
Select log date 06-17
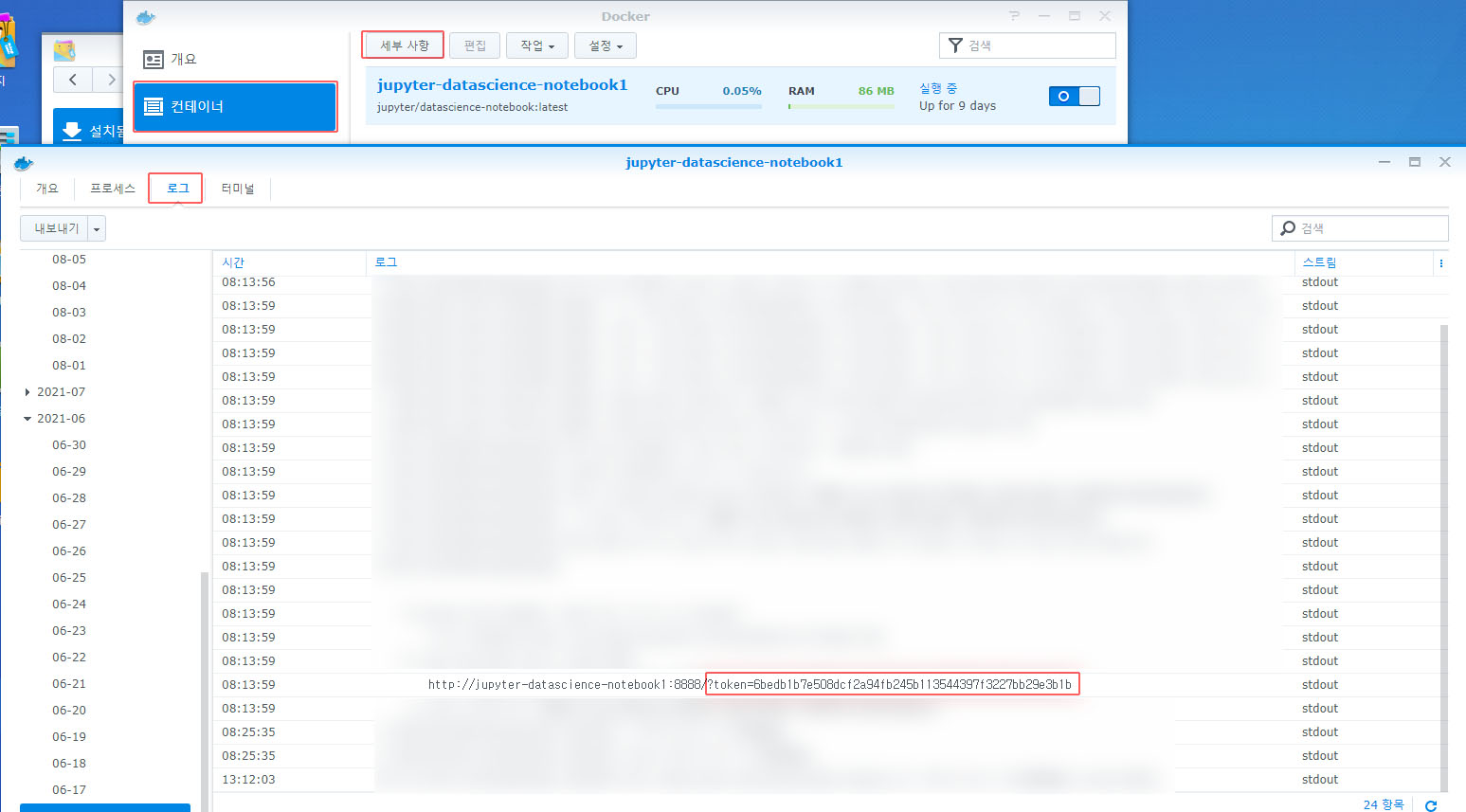coord(69,790)
